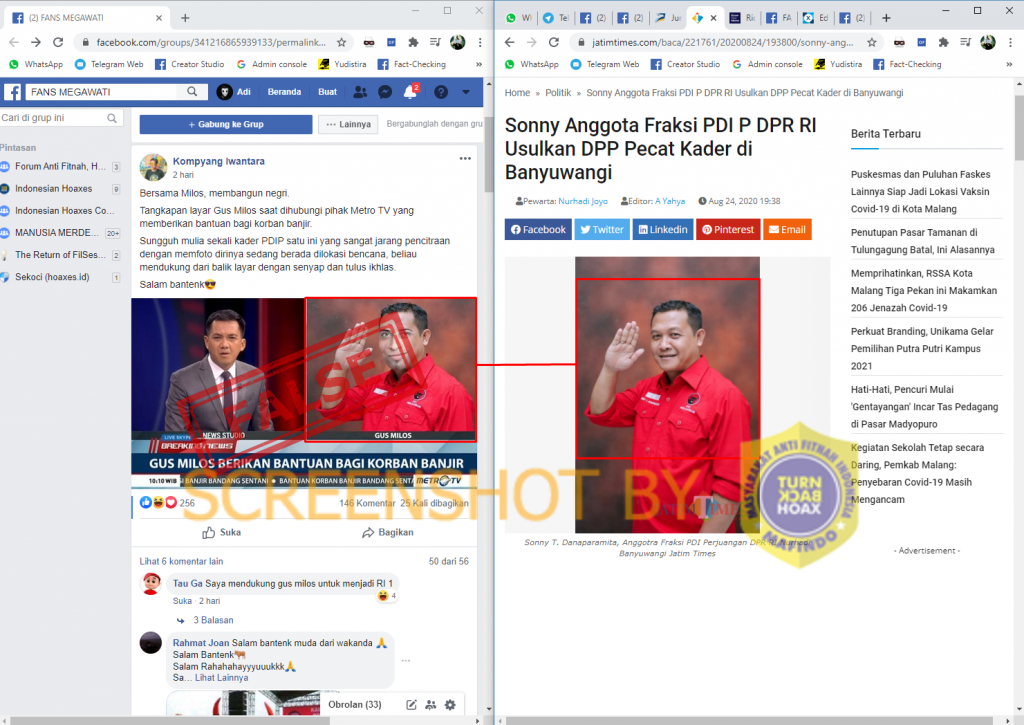The width and height of the screenshot is (1024, 725).
Task: Share the article via the Linkedin button
Action: pos(663,230)
